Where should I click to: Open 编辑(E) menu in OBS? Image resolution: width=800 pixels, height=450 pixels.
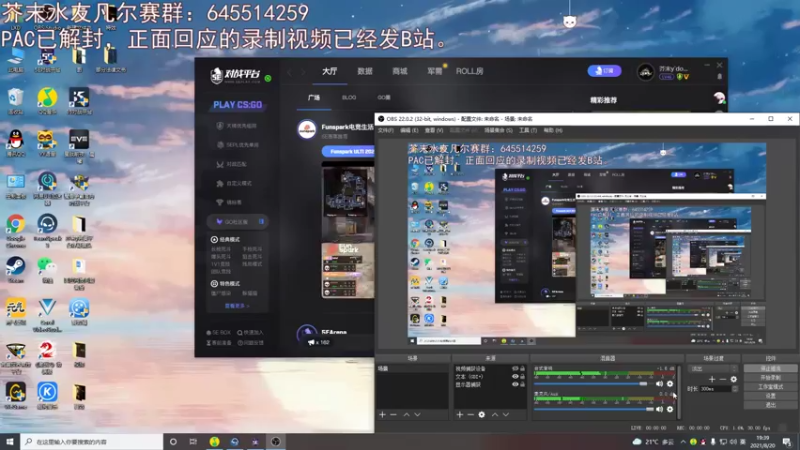pyautogui.click(x=409, y=131)
